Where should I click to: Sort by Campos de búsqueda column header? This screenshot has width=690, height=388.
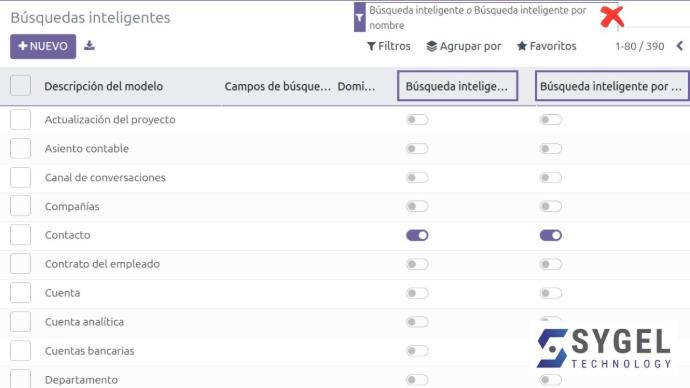pyautogui.click(x=277, y=86)
